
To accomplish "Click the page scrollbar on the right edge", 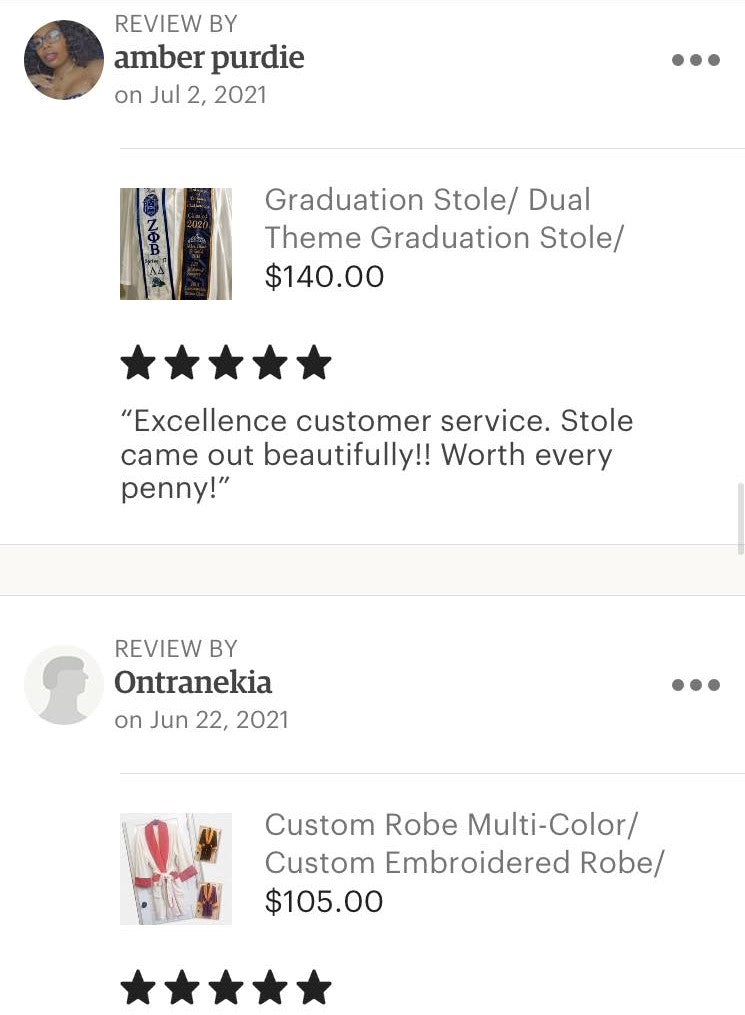I will (740, 518).
